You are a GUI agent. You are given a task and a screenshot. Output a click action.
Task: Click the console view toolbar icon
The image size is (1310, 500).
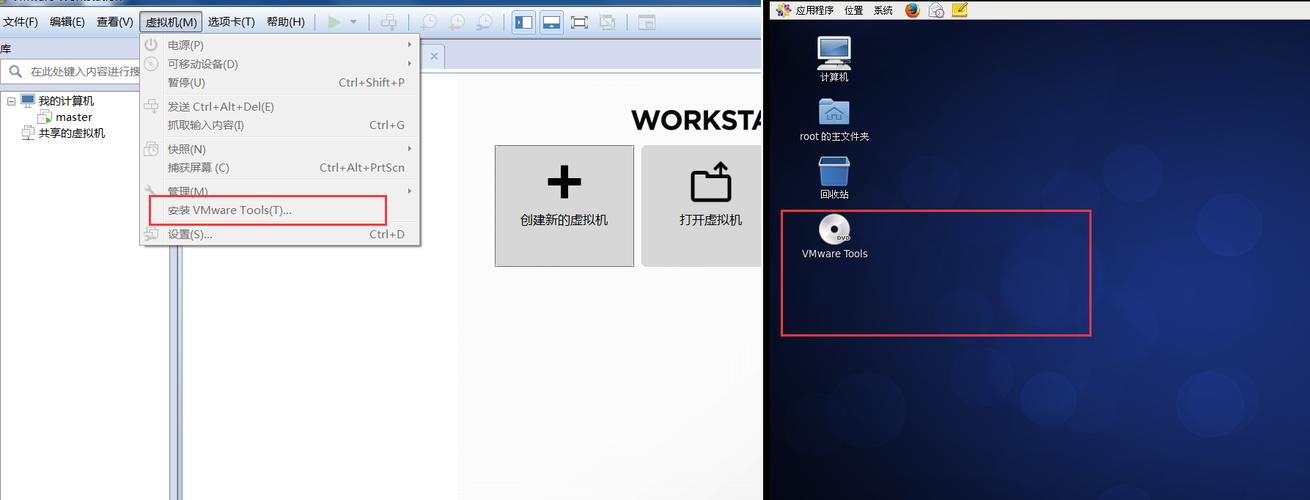[647, 22]
